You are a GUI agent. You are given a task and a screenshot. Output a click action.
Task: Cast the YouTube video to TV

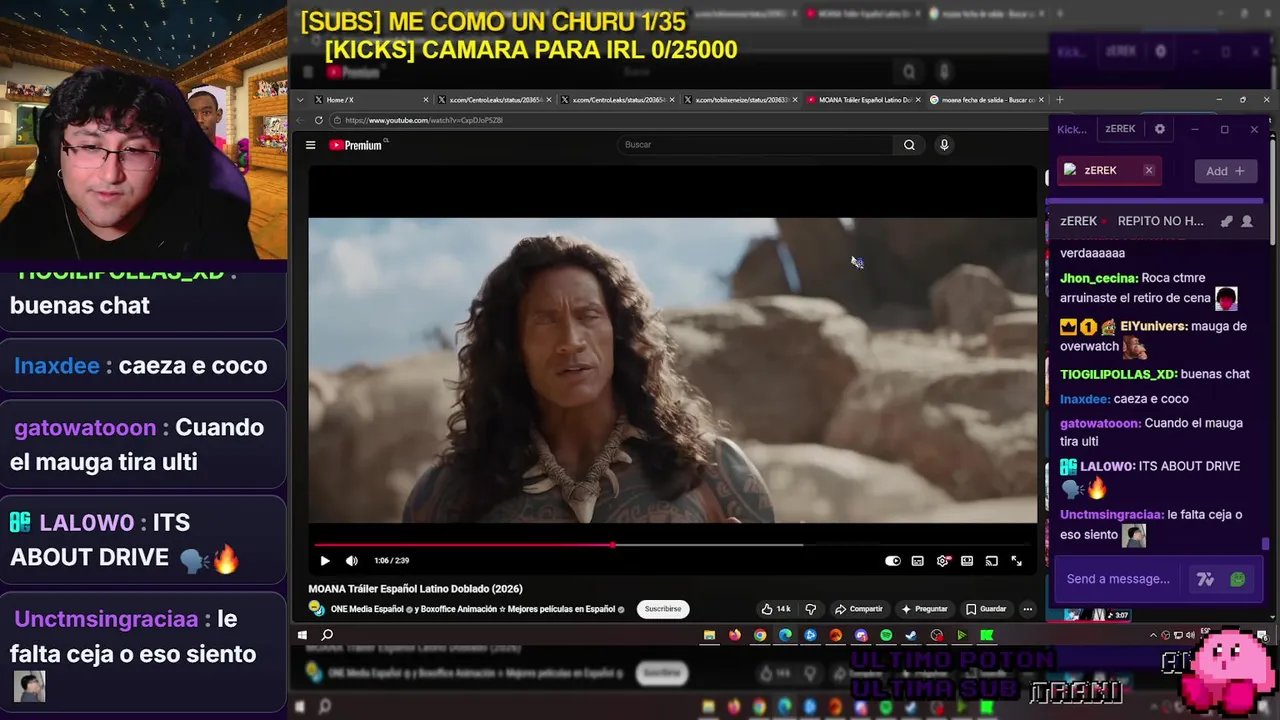click(x=992, y=561)
